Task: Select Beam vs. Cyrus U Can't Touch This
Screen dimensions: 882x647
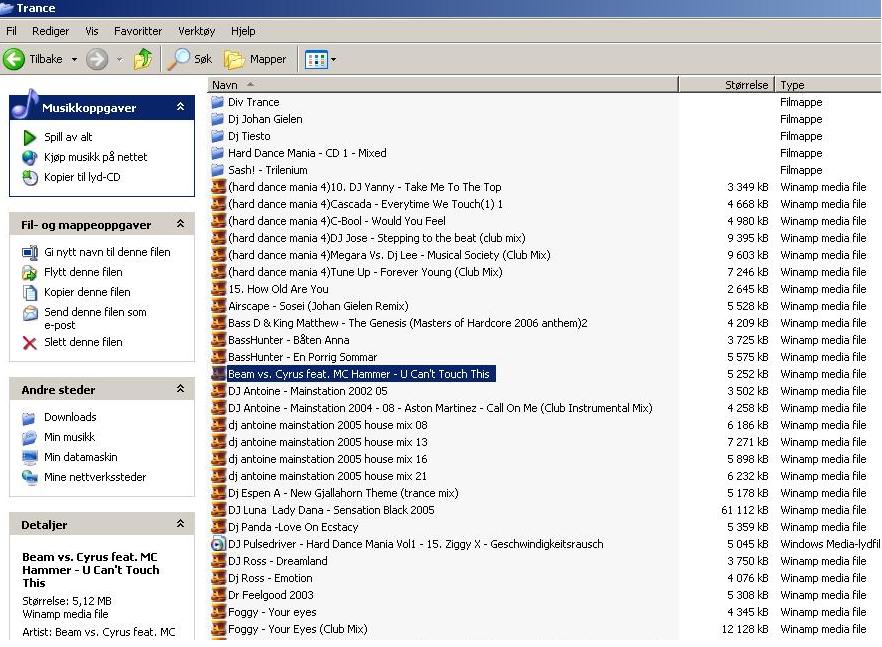Action: (x=359, y=374)
